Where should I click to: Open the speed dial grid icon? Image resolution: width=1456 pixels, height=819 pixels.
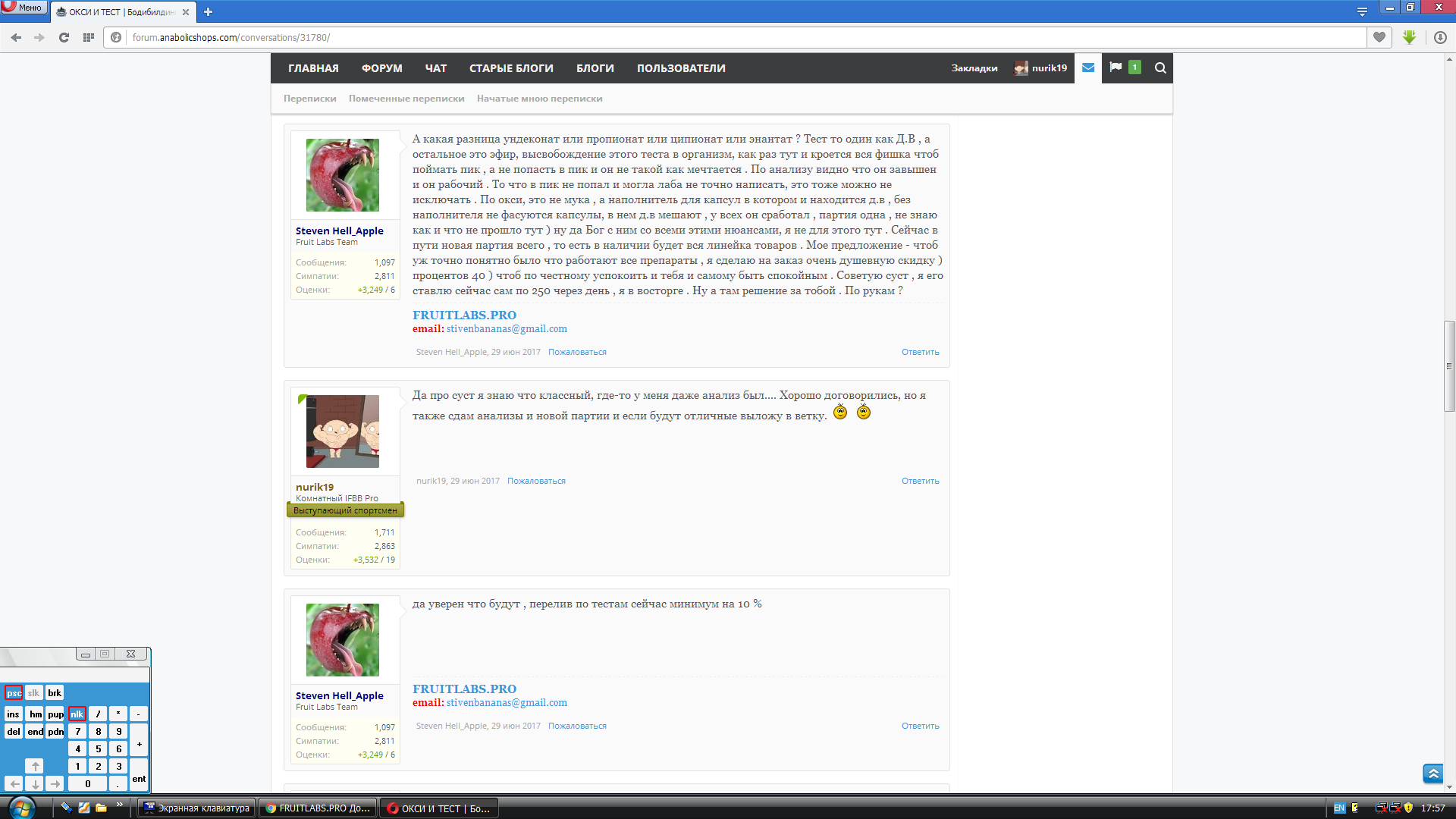point(89,37)
